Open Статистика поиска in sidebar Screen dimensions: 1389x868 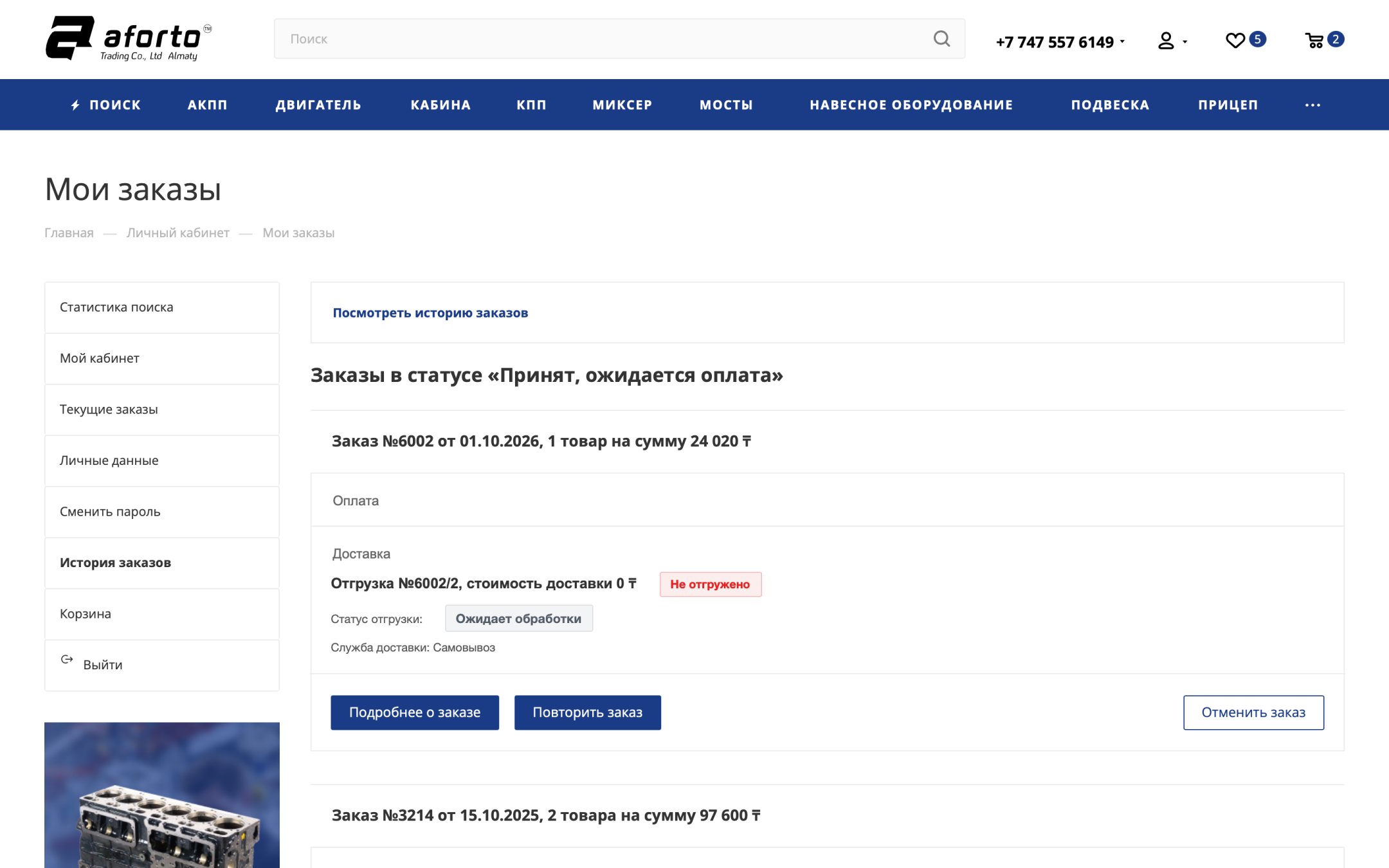[162, 307]
